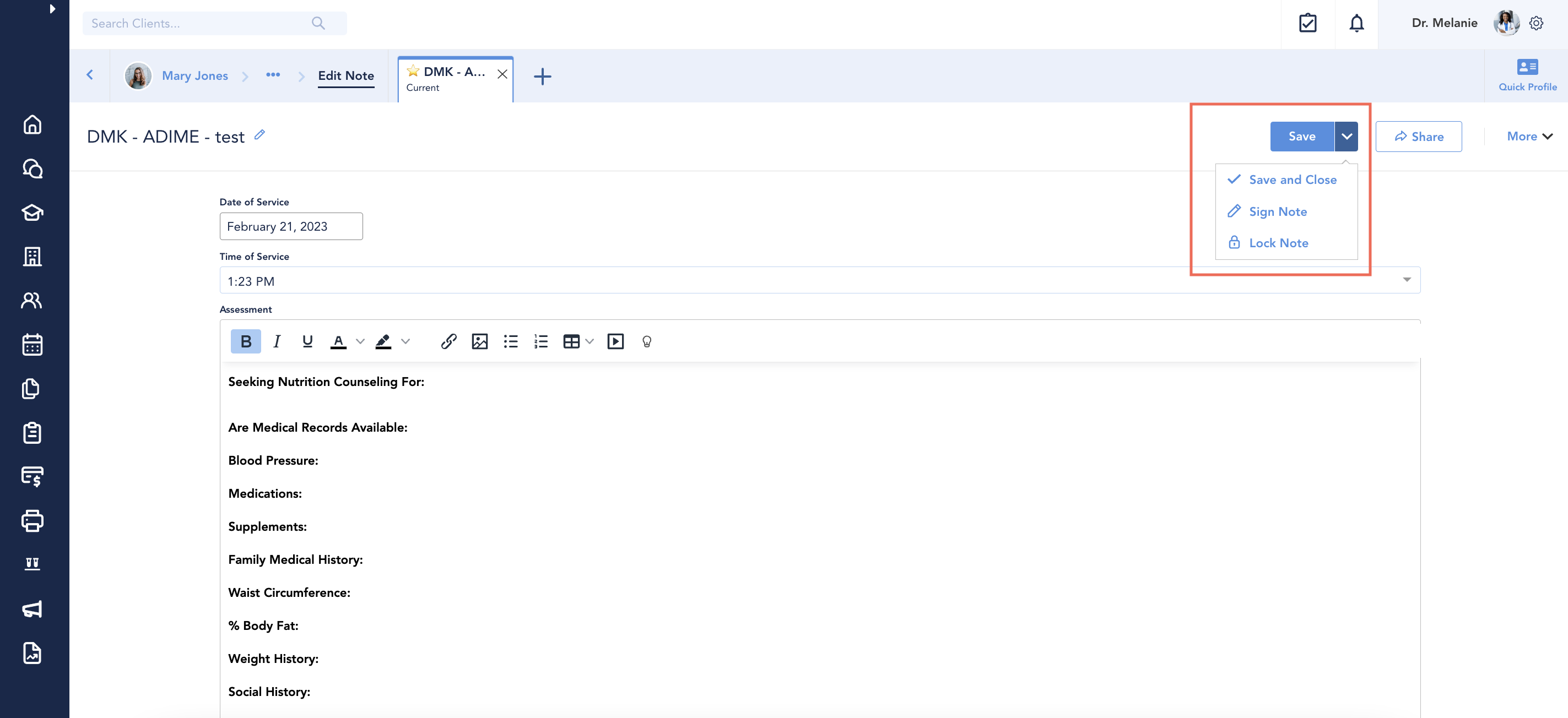Insert a hyperlink in the Assessment editor
The width and height of the screenshot is (1568, 718).
click(x=448, y=341)
